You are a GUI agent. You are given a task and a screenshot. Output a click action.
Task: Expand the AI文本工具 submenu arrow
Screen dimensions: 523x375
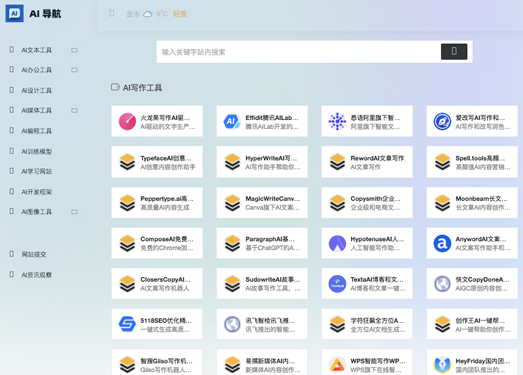(x=74, y=50)
